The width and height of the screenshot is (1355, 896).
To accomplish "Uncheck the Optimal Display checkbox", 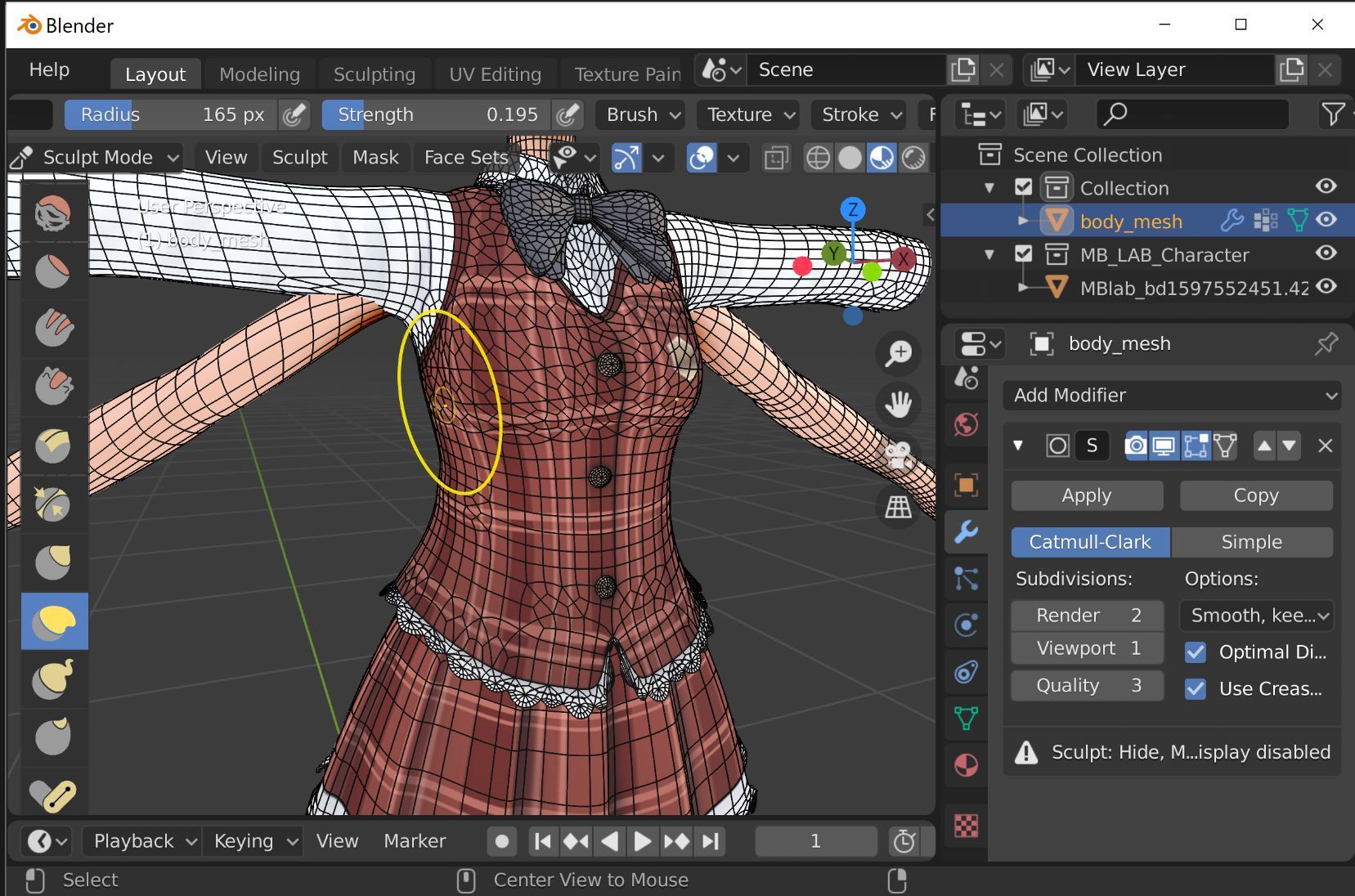I will (1196, 652).
